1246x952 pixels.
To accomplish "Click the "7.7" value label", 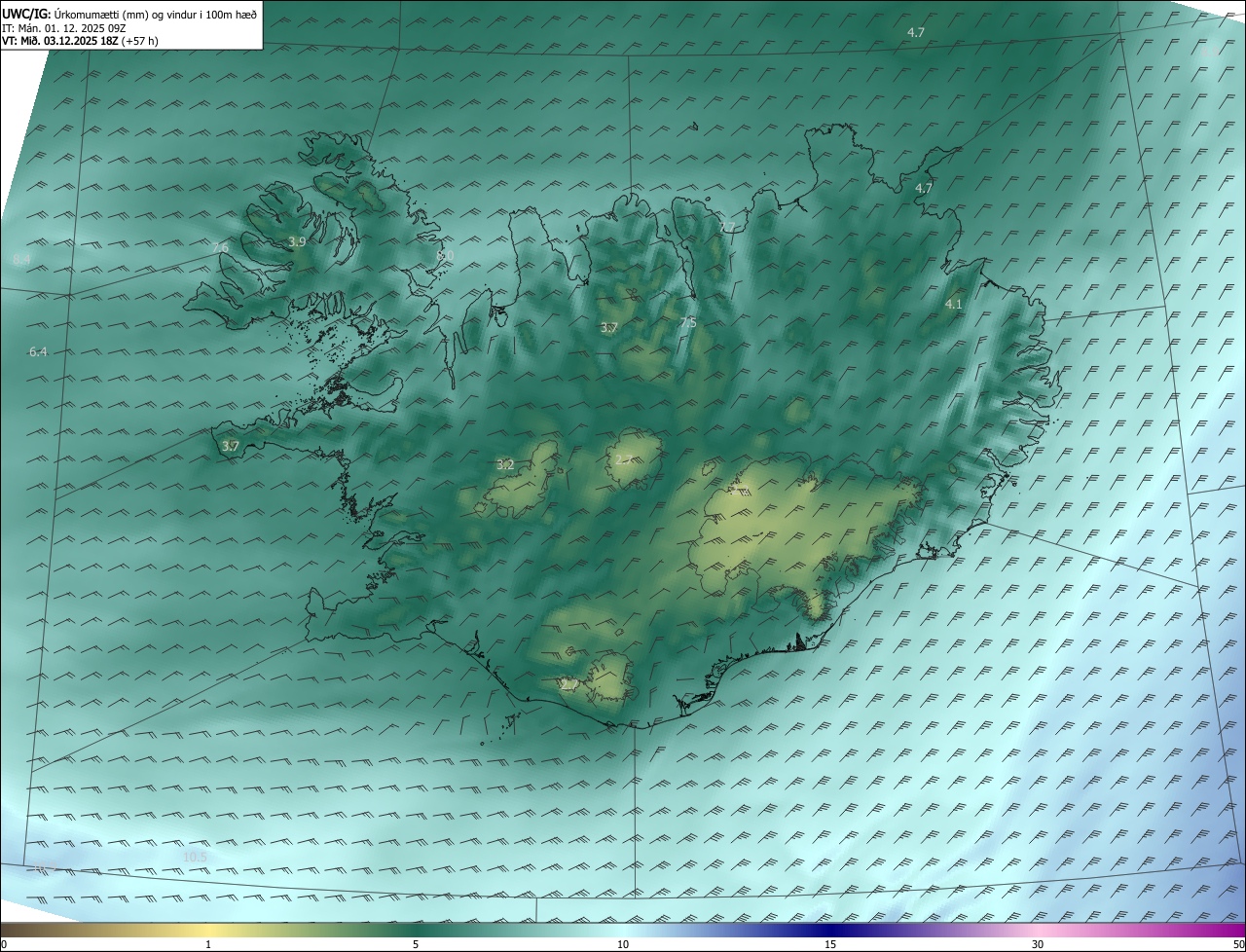I will 726,227.
